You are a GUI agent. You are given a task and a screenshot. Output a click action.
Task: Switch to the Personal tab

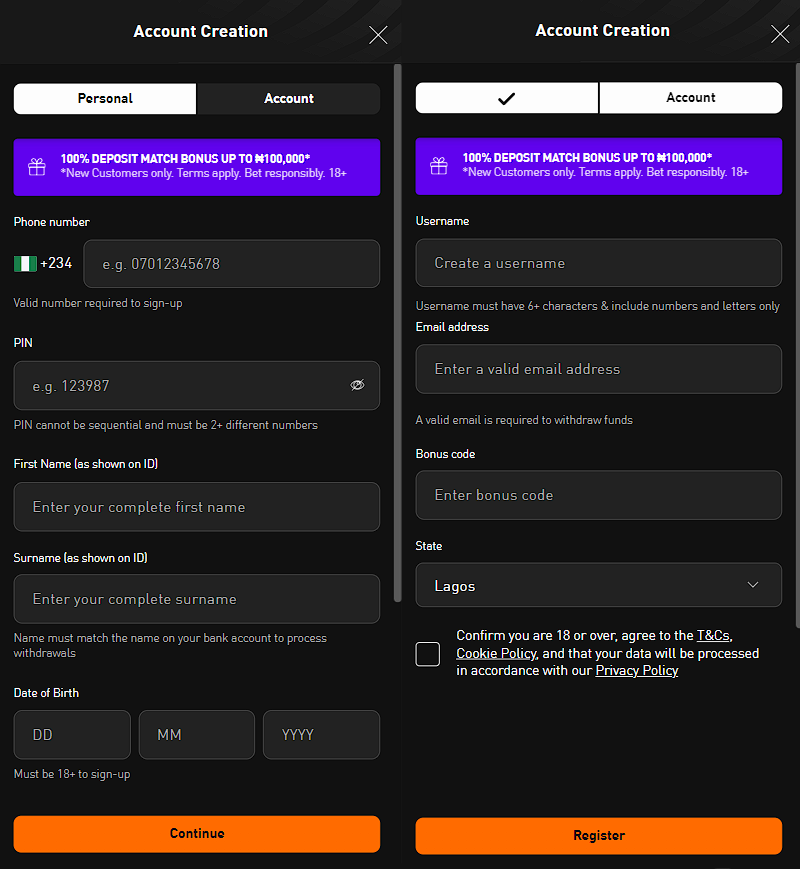pos(104,99)
